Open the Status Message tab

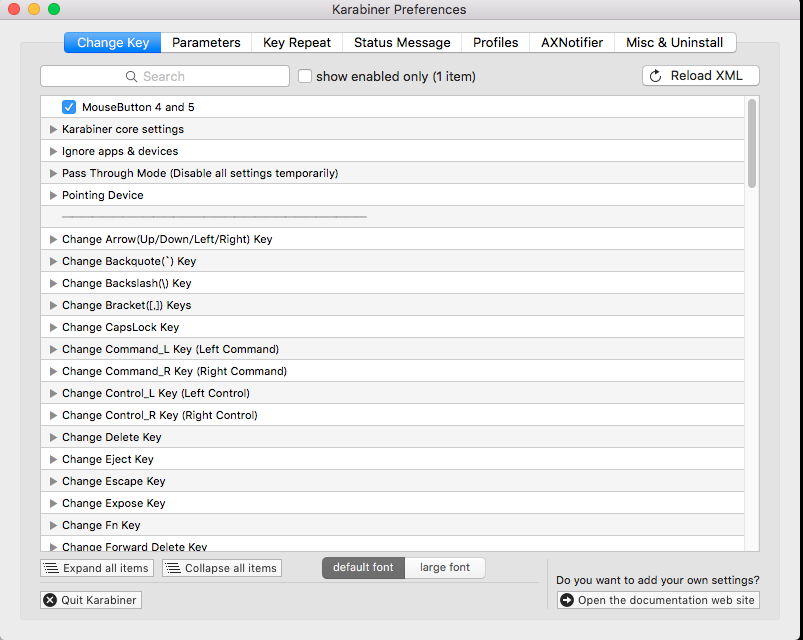[402, 42]
